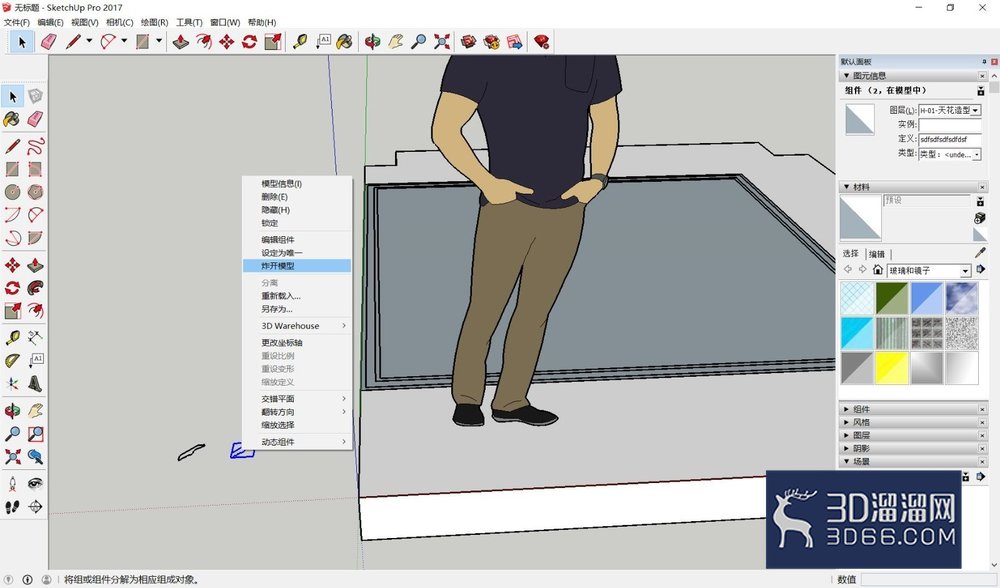
Task: Choose 隐藏(H) from context menu
Action: click(x=297, y=210)
